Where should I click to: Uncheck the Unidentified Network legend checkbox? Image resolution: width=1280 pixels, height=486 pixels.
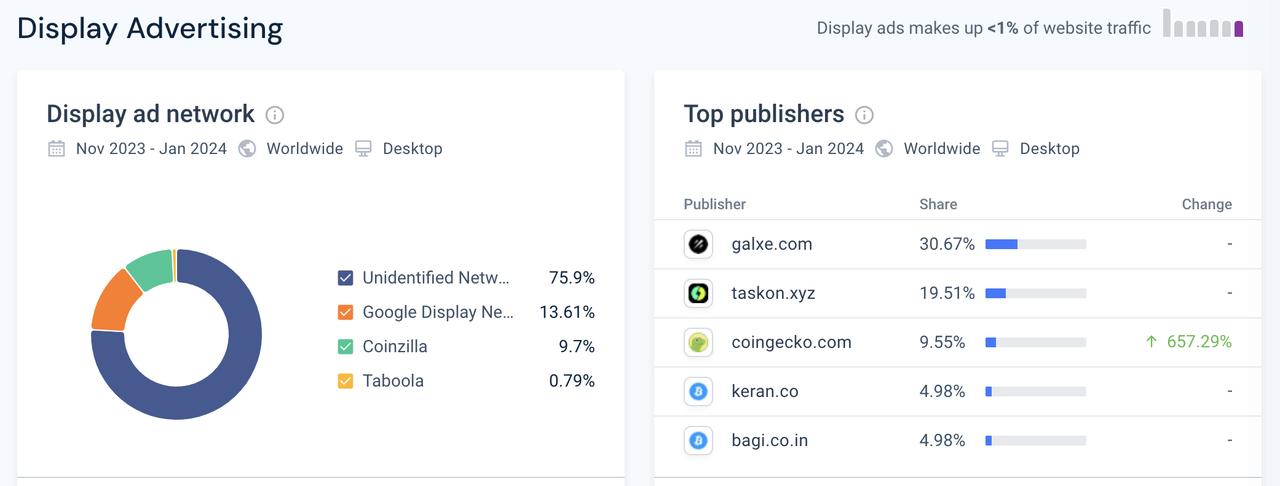[346, 278]
